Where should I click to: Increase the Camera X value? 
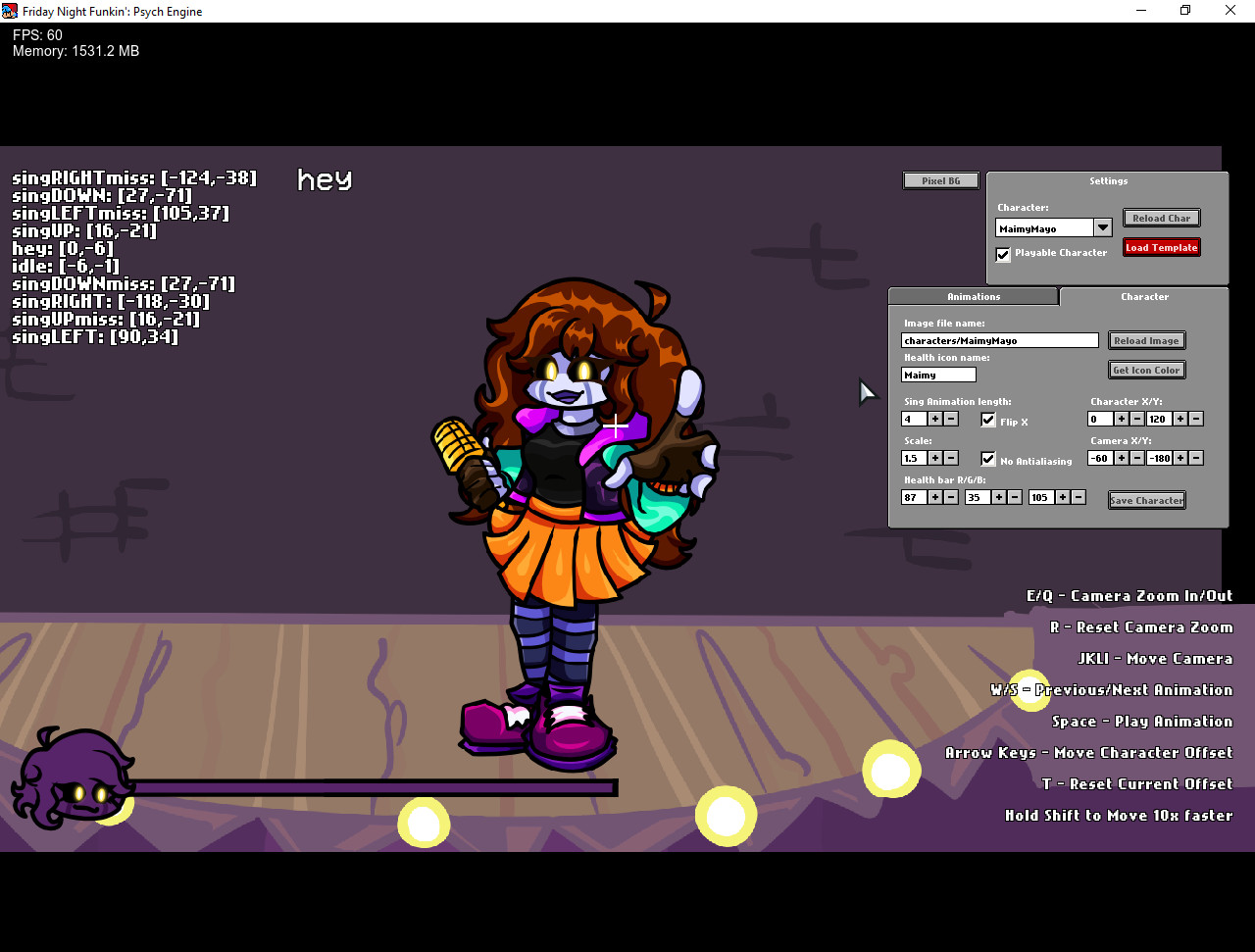tap(1122, 458)
